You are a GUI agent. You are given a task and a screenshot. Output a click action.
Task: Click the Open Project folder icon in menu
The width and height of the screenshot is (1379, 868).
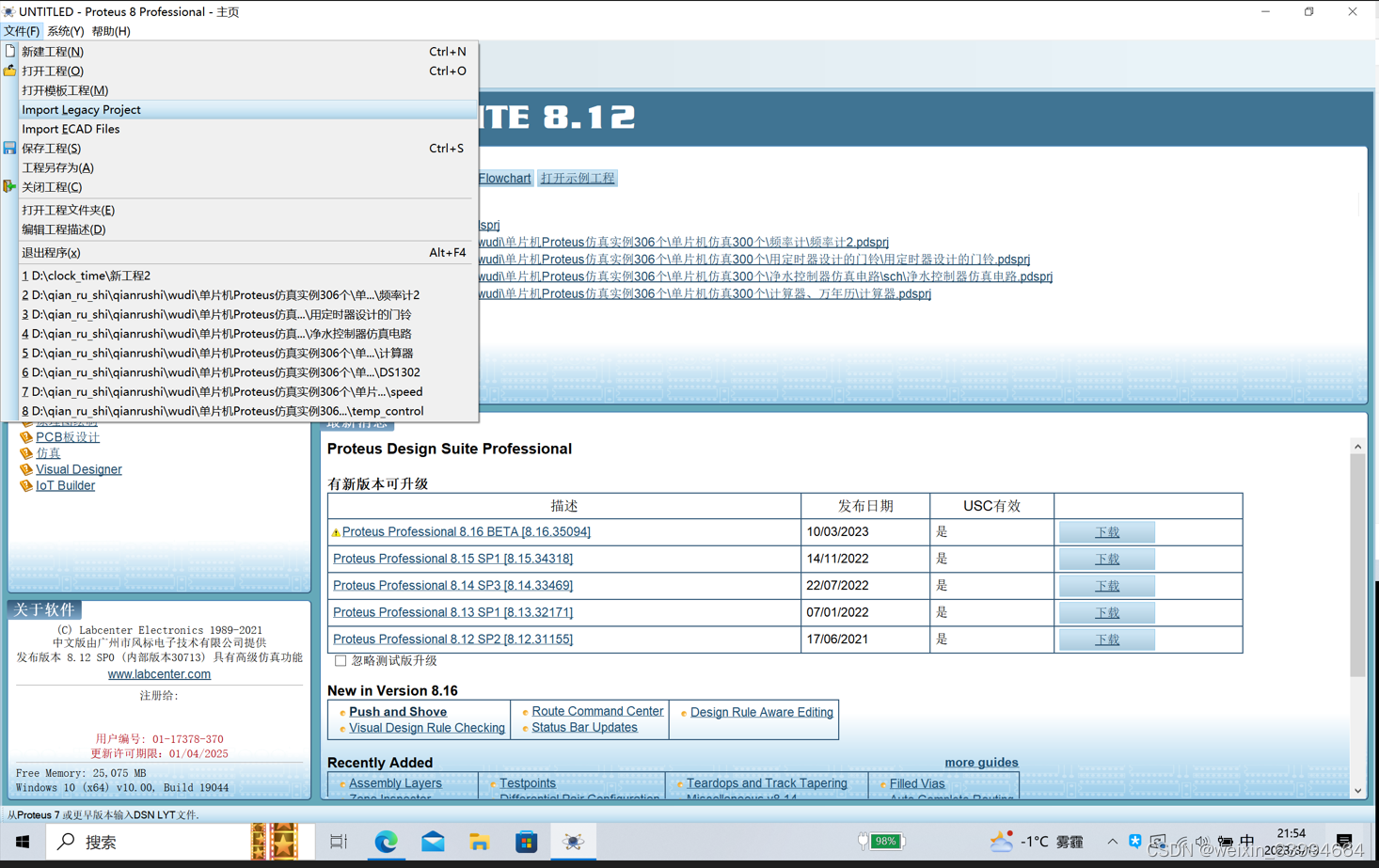coord(10,71)
